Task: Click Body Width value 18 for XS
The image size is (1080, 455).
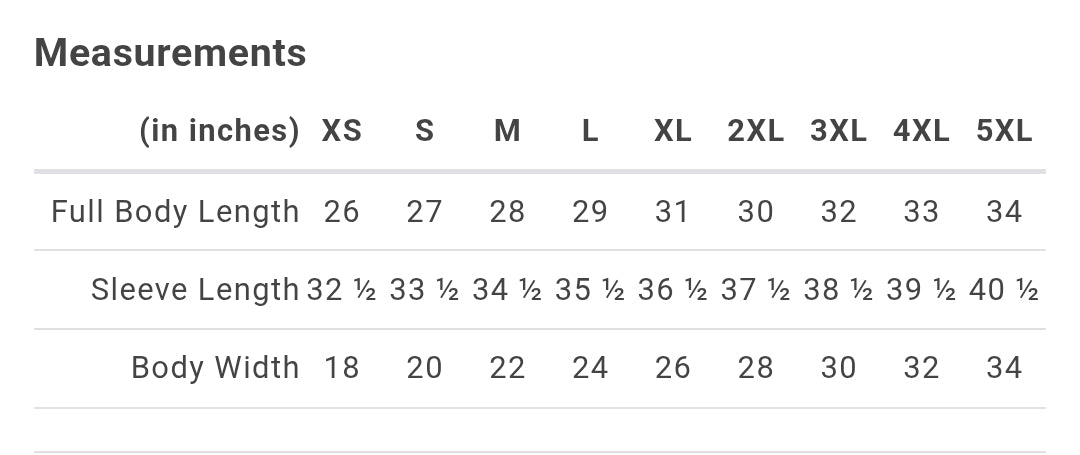Action: pyautogui.click(x=341, y=368)
